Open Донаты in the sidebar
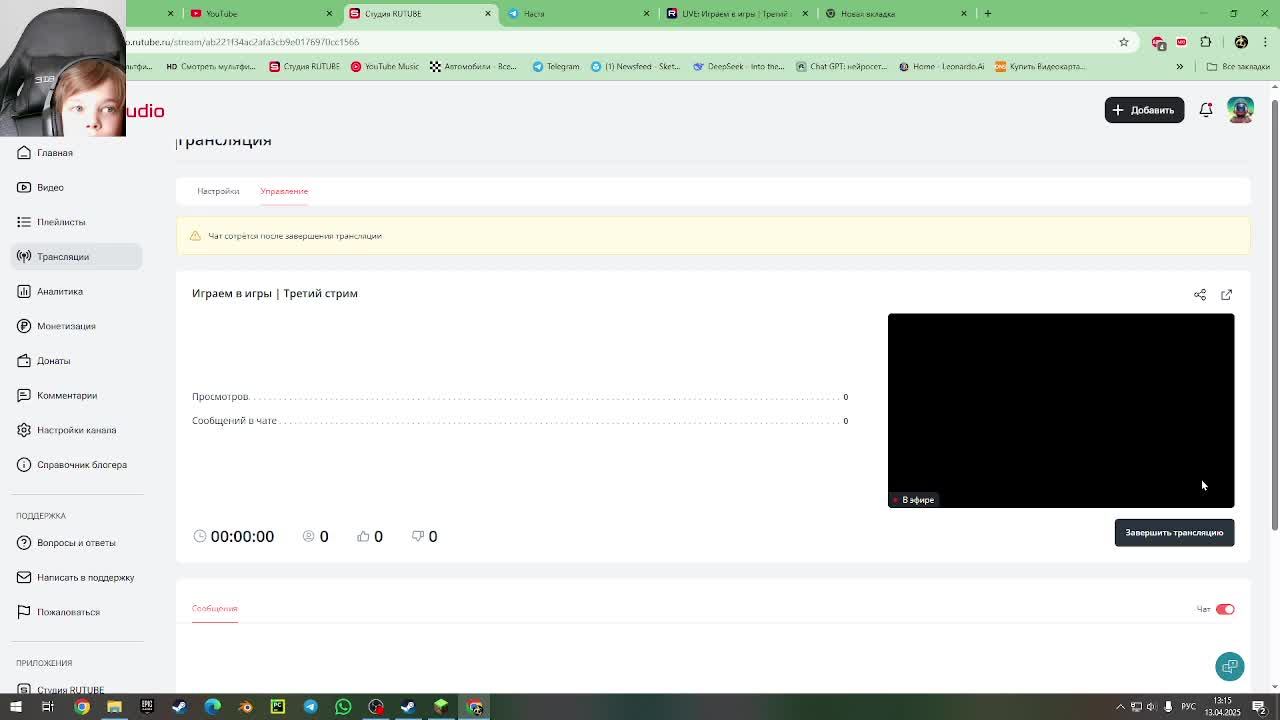 78,361
